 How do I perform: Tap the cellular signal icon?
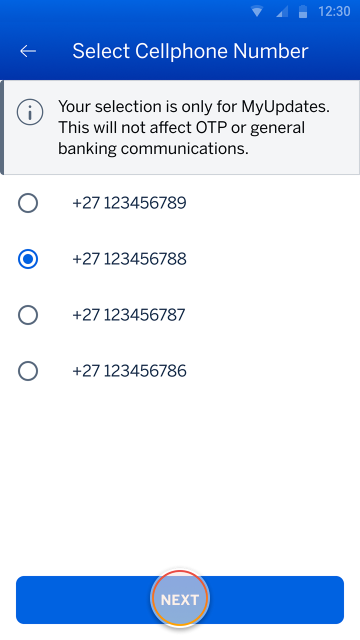click(x=282, y=12)
